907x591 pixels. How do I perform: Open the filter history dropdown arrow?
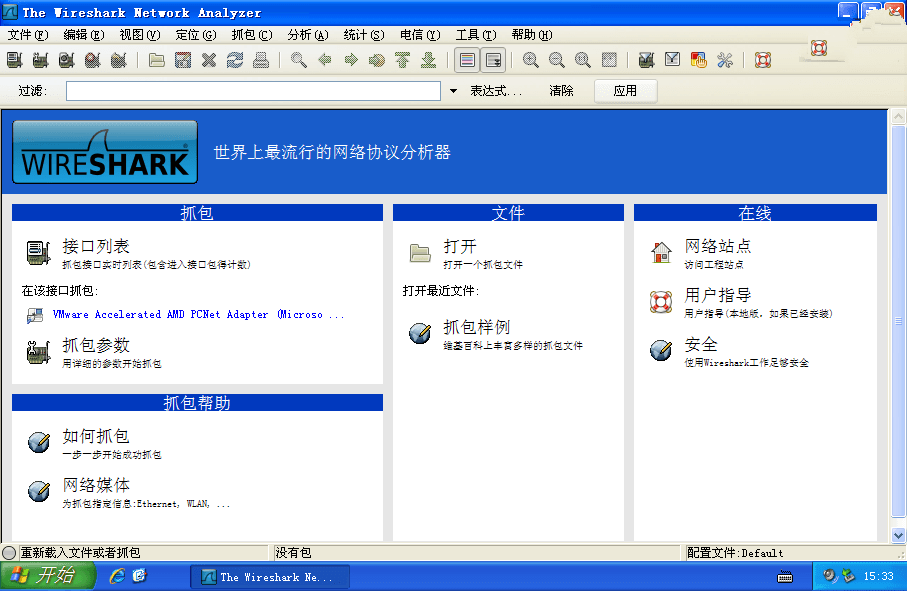452,90
